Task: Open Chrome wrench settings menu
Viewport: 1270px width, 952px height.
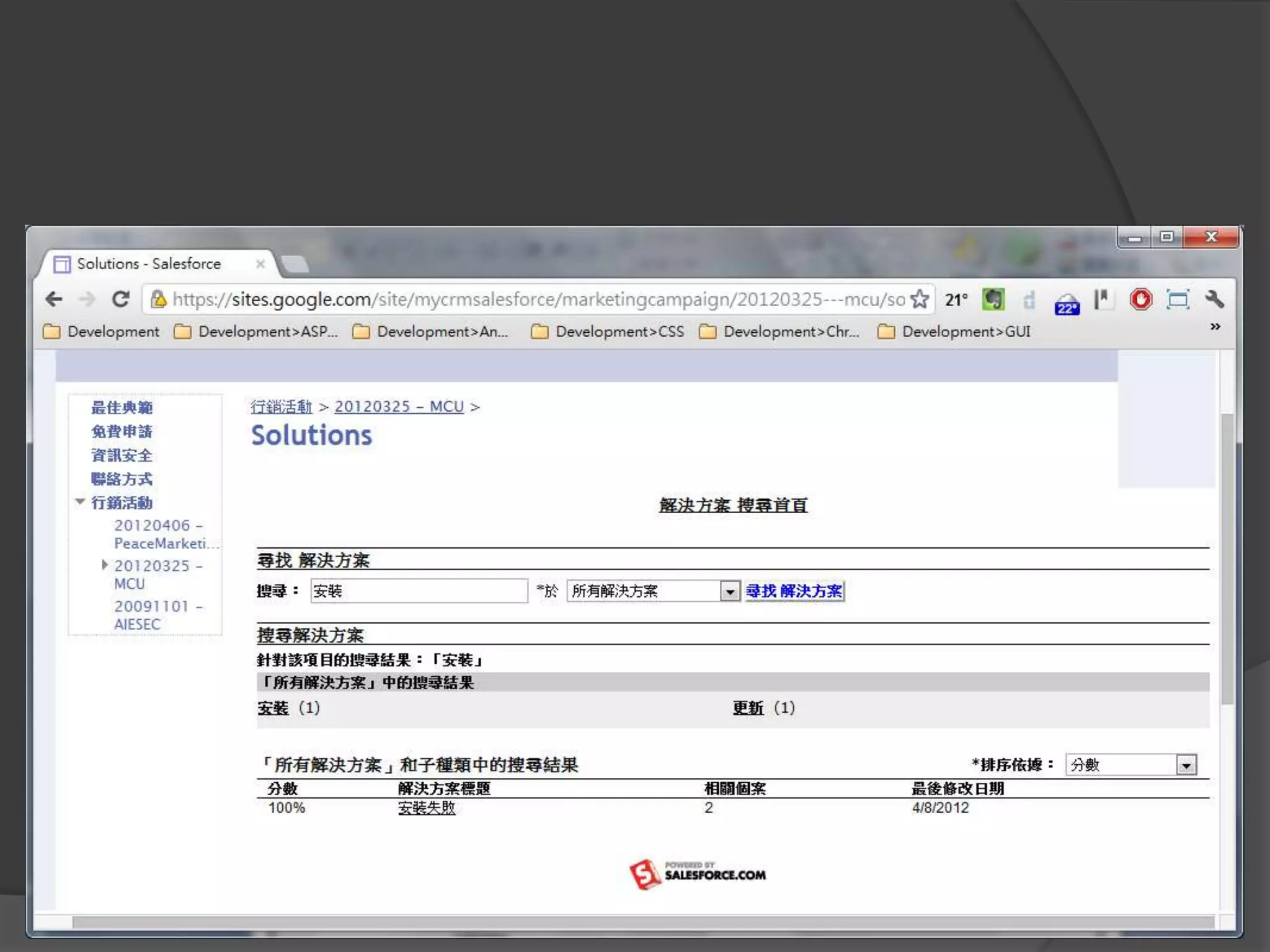Action: (x=1214, y=300)
